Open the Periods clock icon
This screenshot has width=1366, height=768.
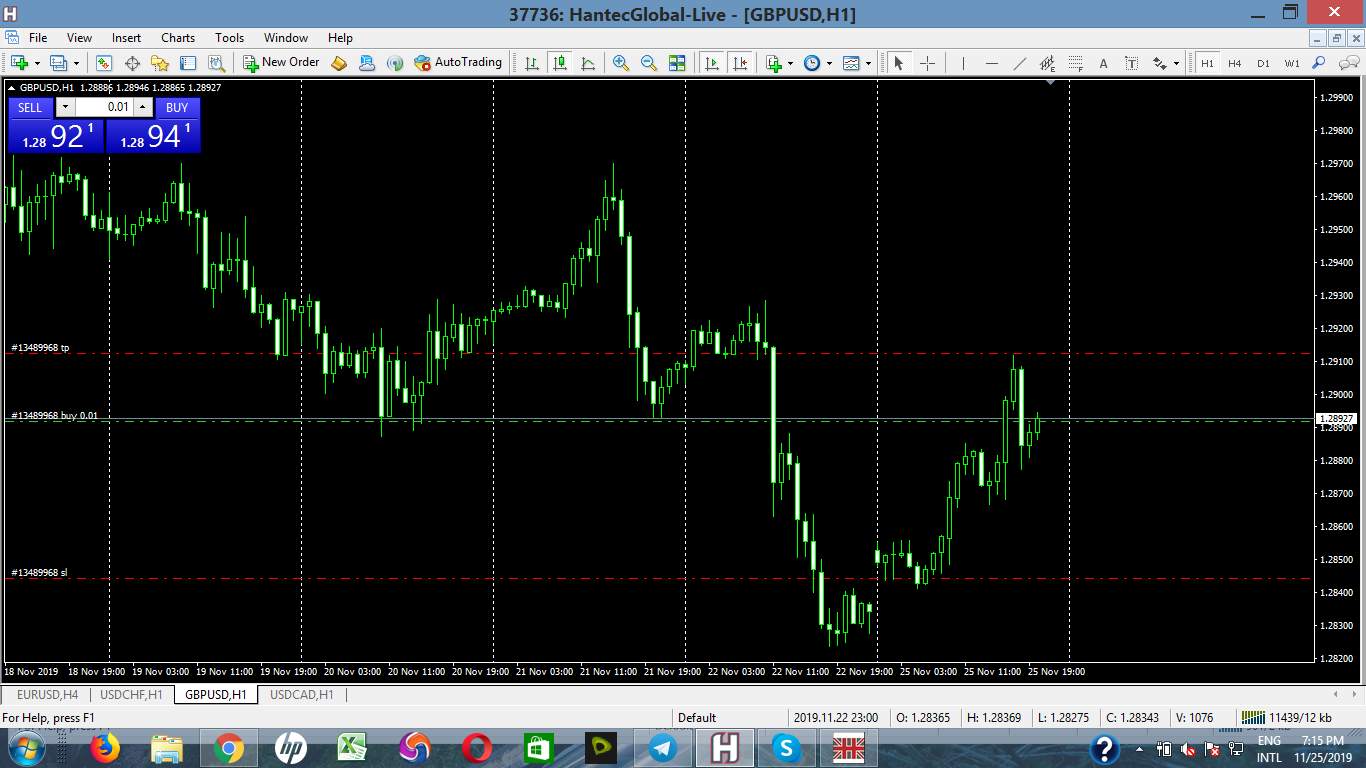coord(812,63)
